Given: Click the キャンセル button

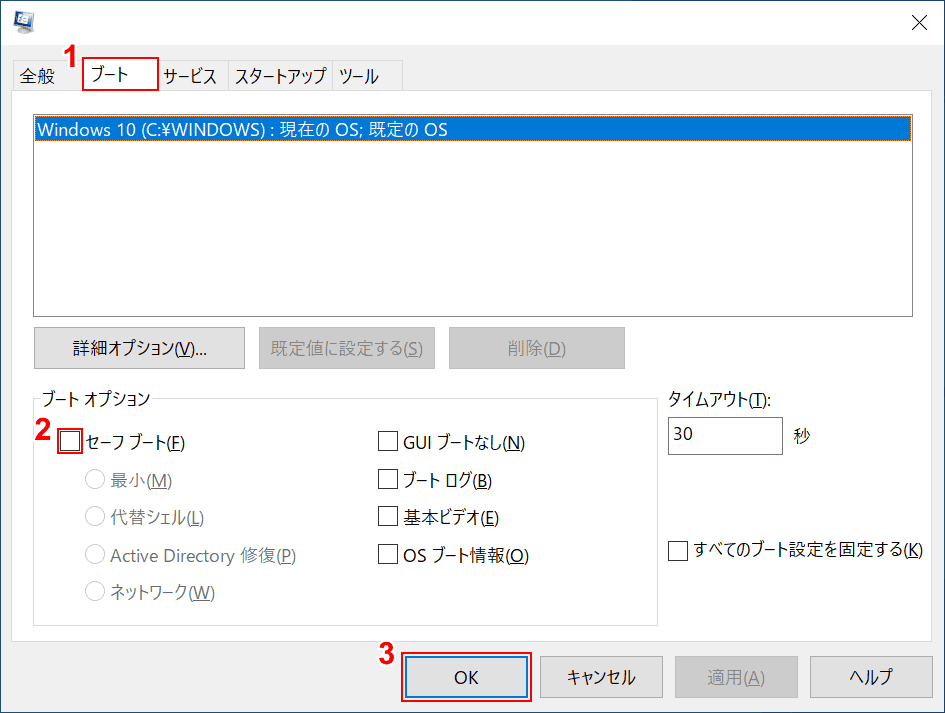Looking at the screenshot, I should (x=601, y=677).
